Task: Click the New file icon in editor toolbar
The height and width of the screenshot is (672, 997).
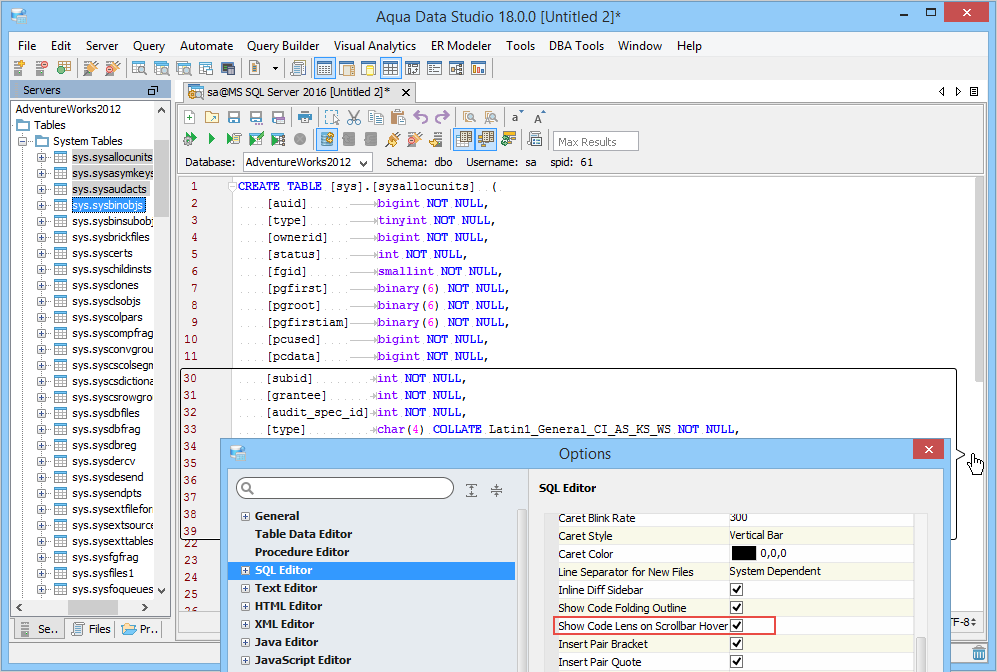Action: pos(189,117)
